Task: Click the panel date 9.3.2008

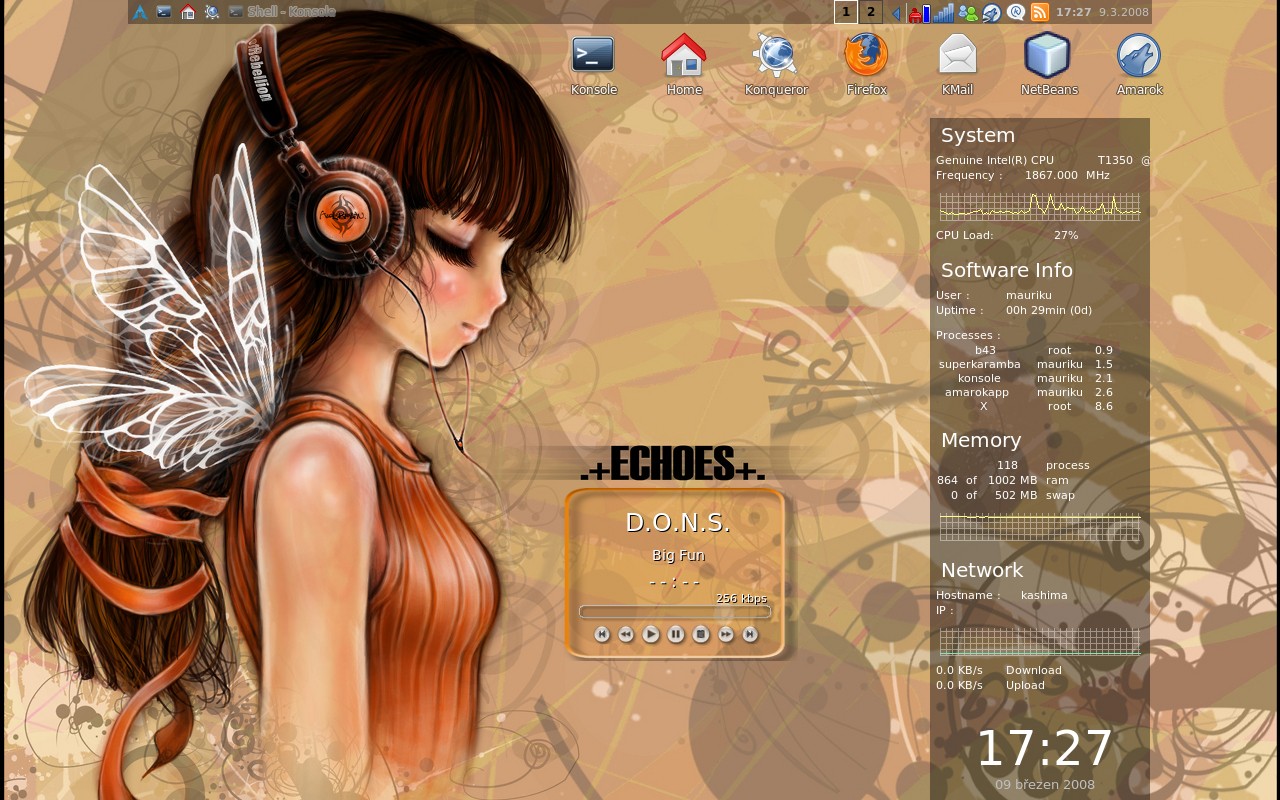Action: tap(1122, 12)
